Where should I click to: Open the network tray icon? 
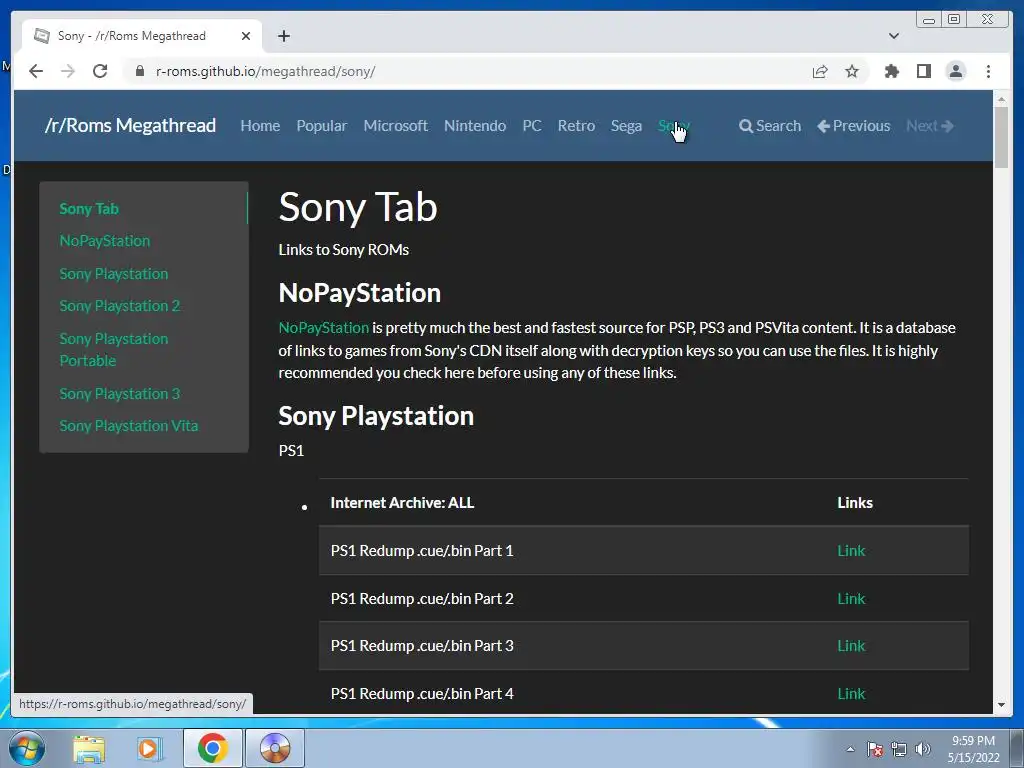point(899,749)
